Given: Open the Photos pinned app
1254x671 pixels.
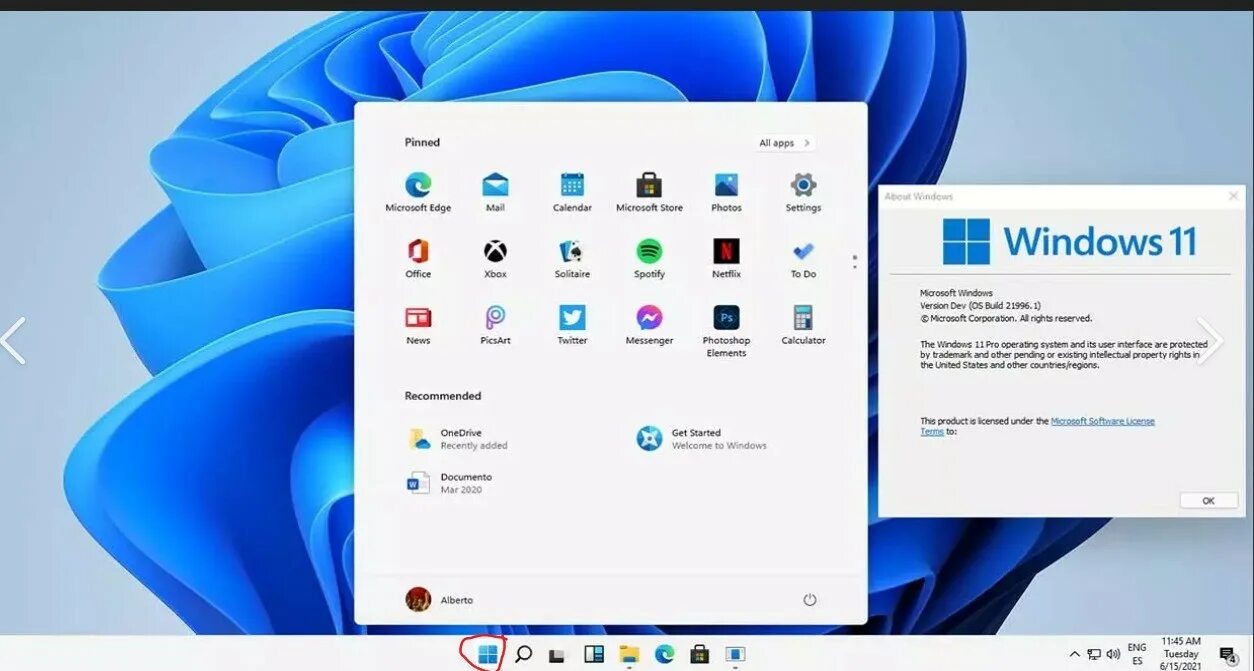Looking at the screenshot, I should [x=726, y=192].
